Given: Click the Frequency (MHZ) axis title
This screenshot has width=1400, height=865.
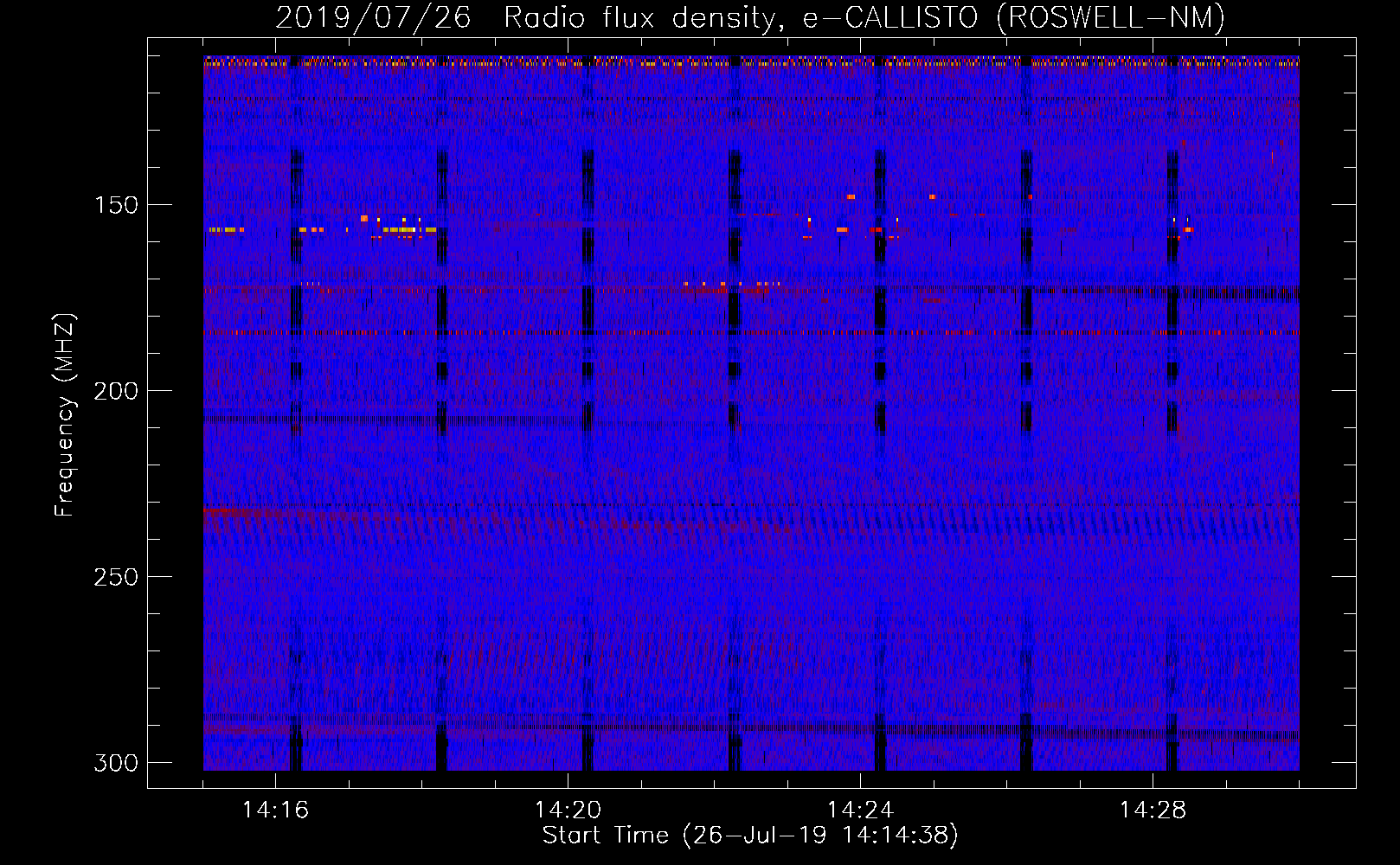Looking at the screenshot, I should click(x=65, y=415).
